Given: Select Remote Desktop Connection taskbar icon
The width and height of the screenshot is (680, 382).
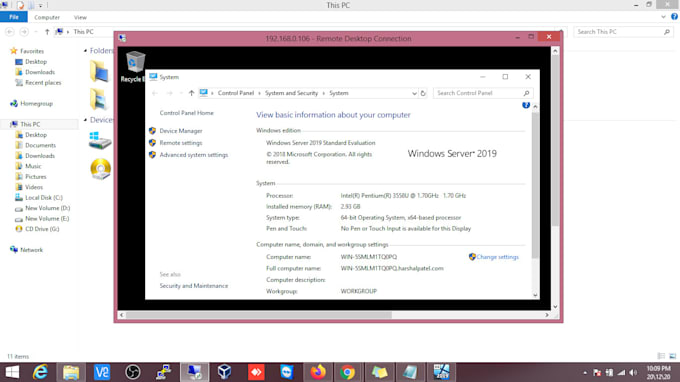Looking at the screenshot, I should [x=194, y=372].
